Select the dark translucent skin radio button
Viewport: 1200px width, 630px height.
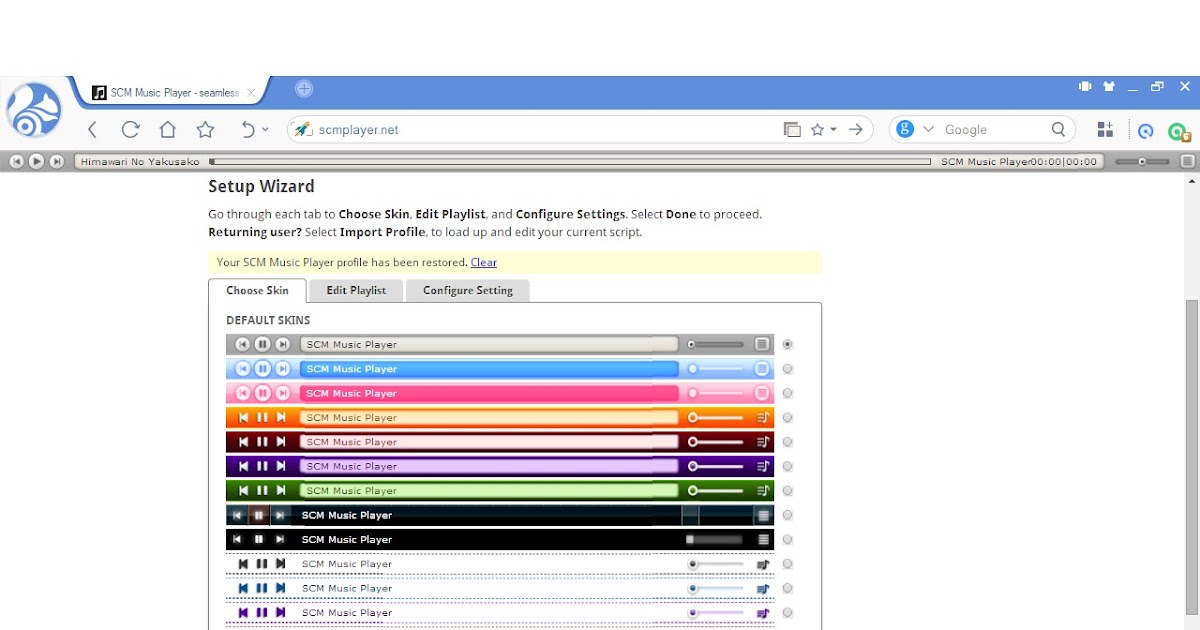pos(788,515)
